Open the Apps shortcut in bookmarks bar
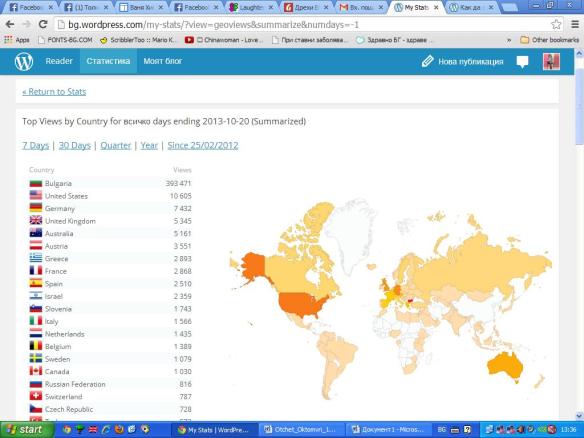The width and height of the screenshot is (584, 438). (17, 40)
